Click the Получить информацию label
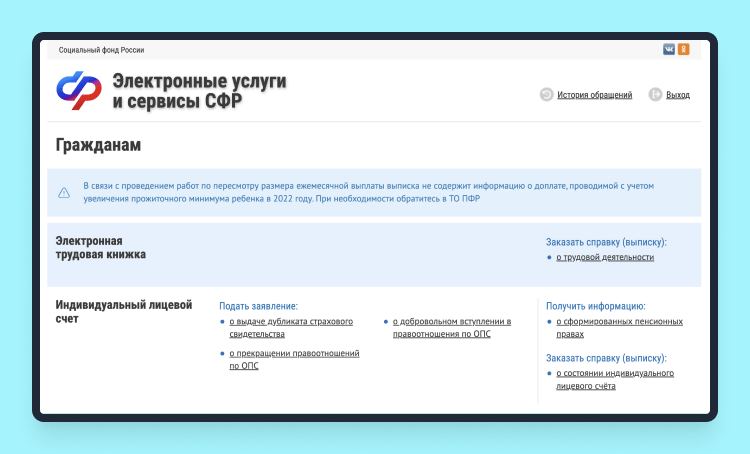This screenshot has height=454, width=750. click(x=596, y=306)
